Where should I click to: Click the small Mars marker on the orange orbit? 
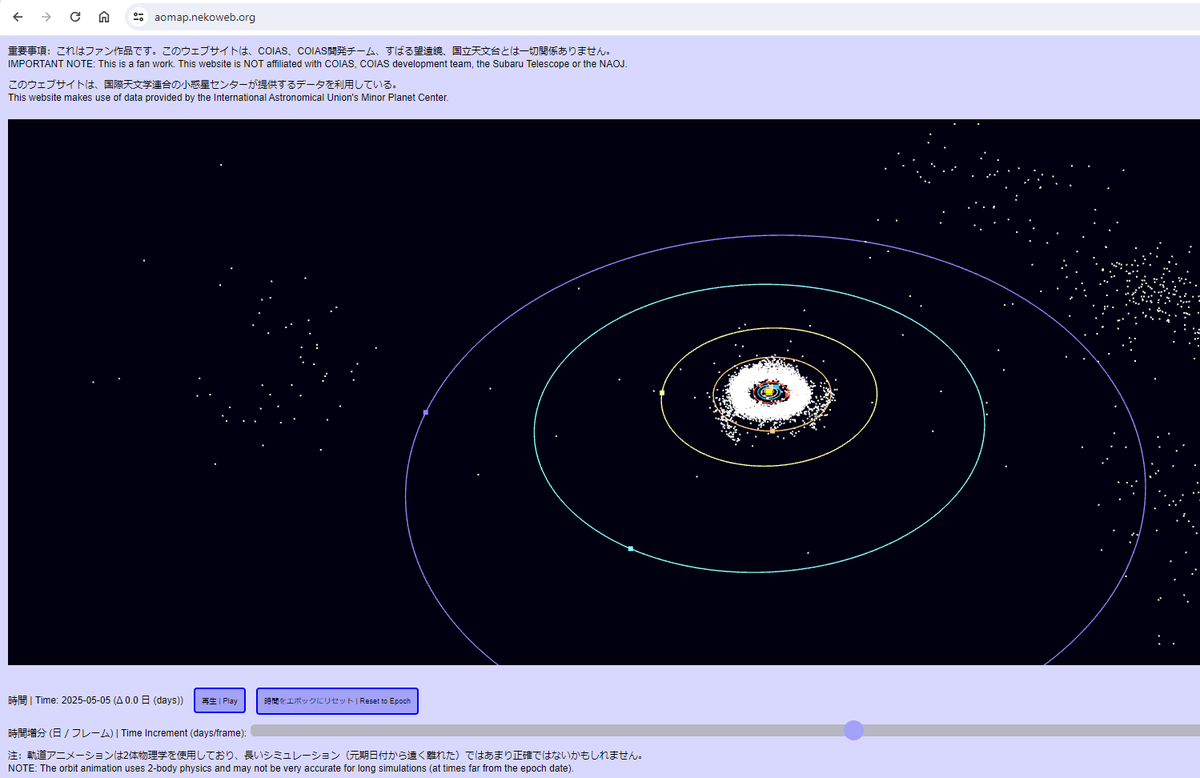tap(772, 431)
